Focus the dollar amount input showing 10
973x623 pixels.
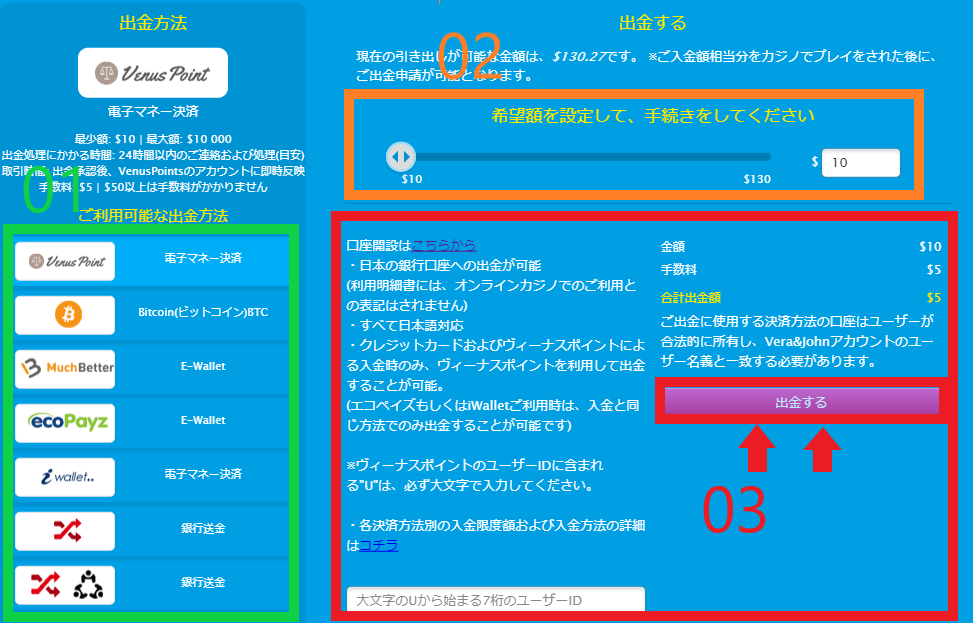tap(861, 163)
